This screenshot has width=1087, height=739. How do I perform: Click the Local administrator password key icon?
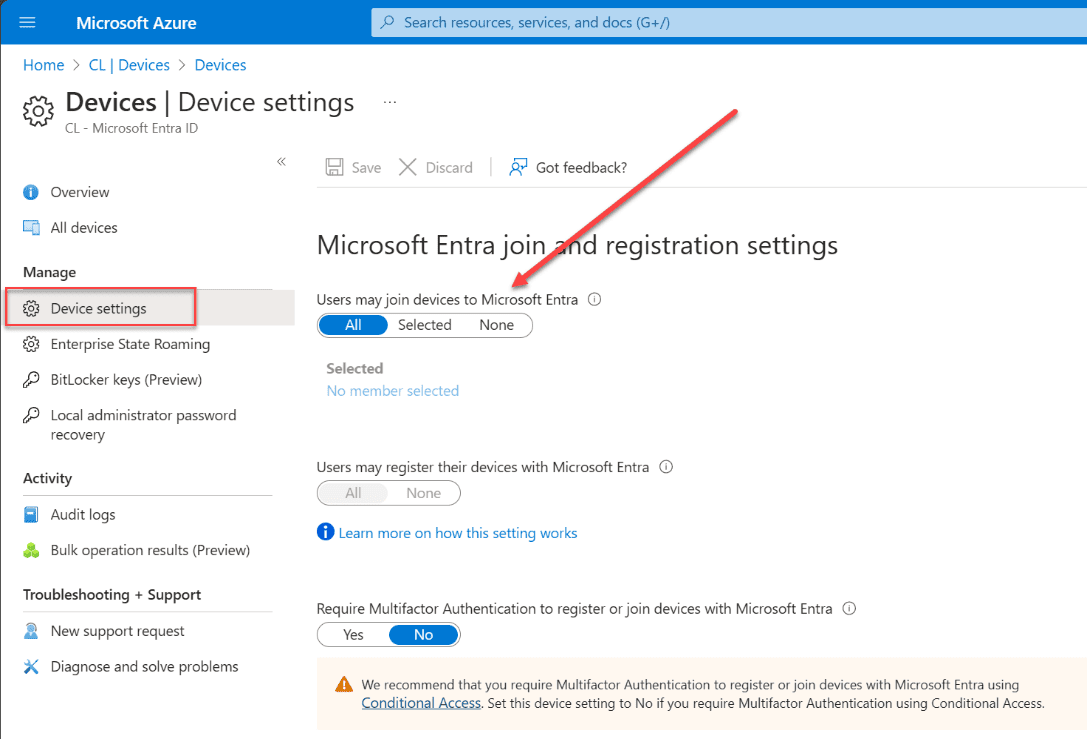[31, 415]
